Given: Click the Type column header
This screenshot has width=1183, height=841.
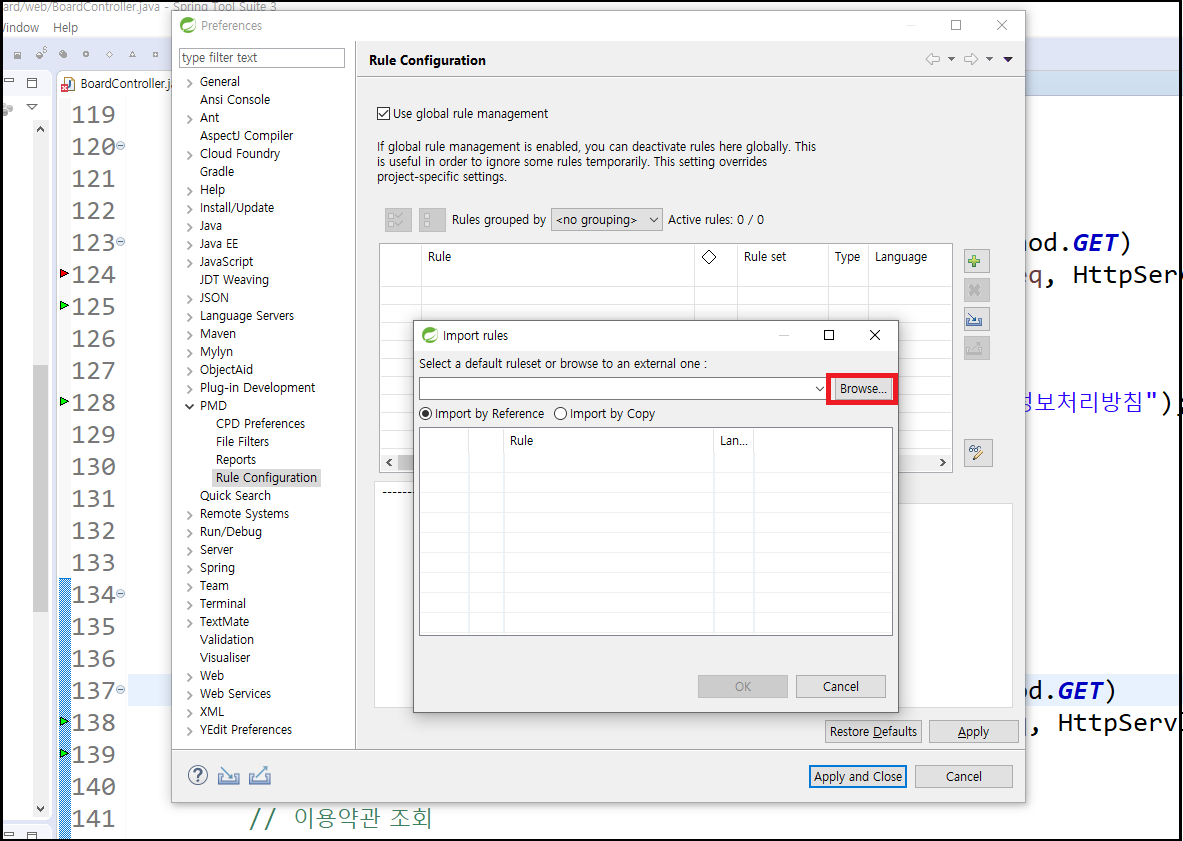Looking at the screenshot, I should (848, 257).
